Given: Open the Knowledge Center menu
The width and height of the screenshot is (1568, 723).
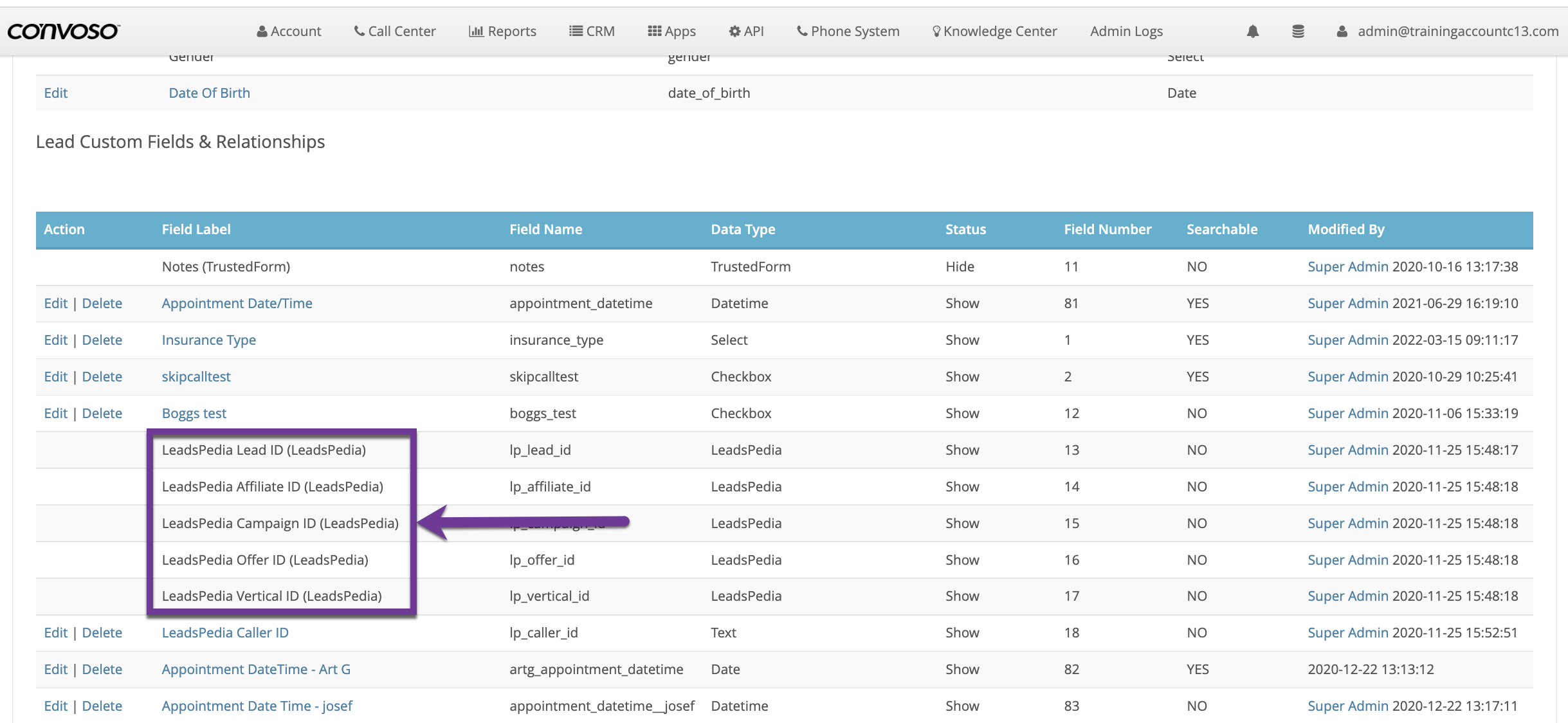Looking at the screenshot, I should [994, 31].
